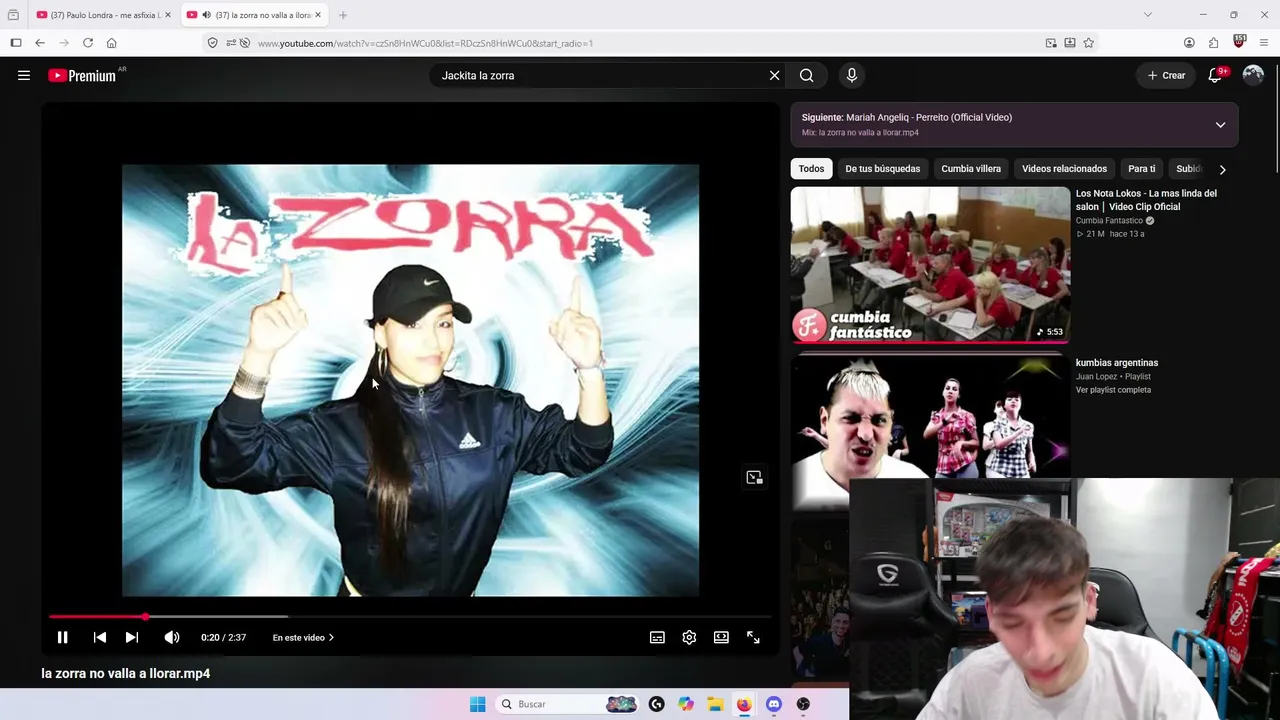The width and height of the screenshot is (1280, 720).
Task: Open the Crear upload menu
Action: point(1166,75)
